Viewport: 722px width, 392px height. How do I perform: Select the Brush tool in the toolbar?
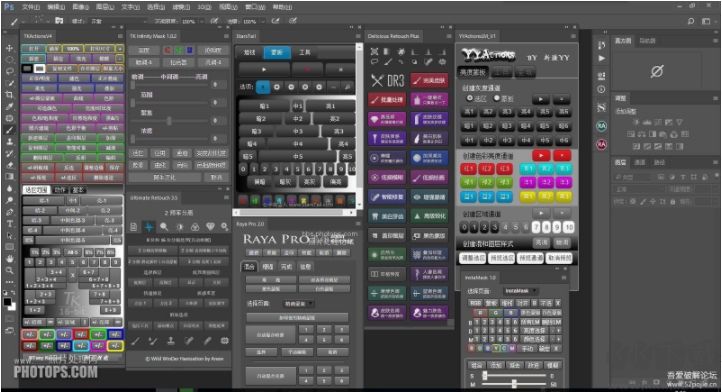point(9,130)
